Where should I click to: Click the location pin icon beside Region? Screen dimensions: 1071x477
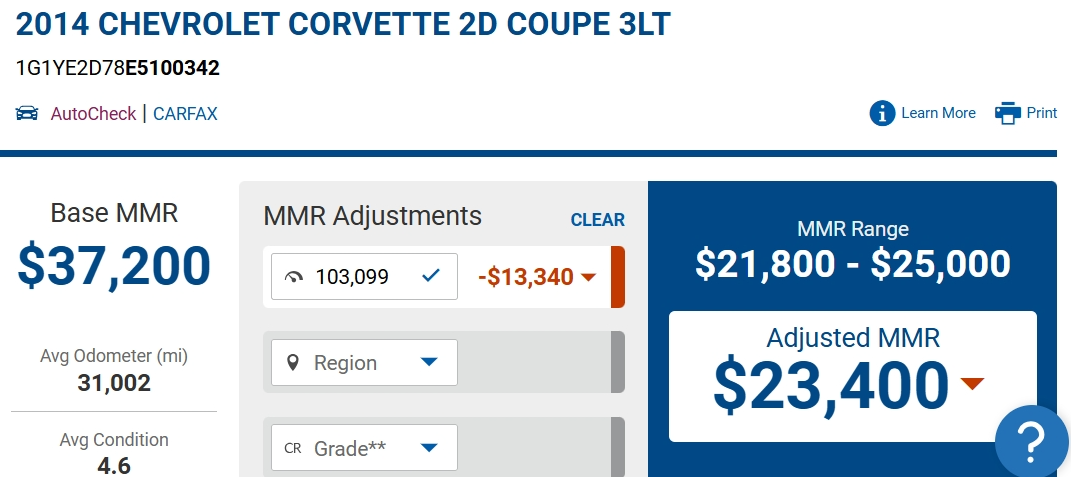[293, 362]
